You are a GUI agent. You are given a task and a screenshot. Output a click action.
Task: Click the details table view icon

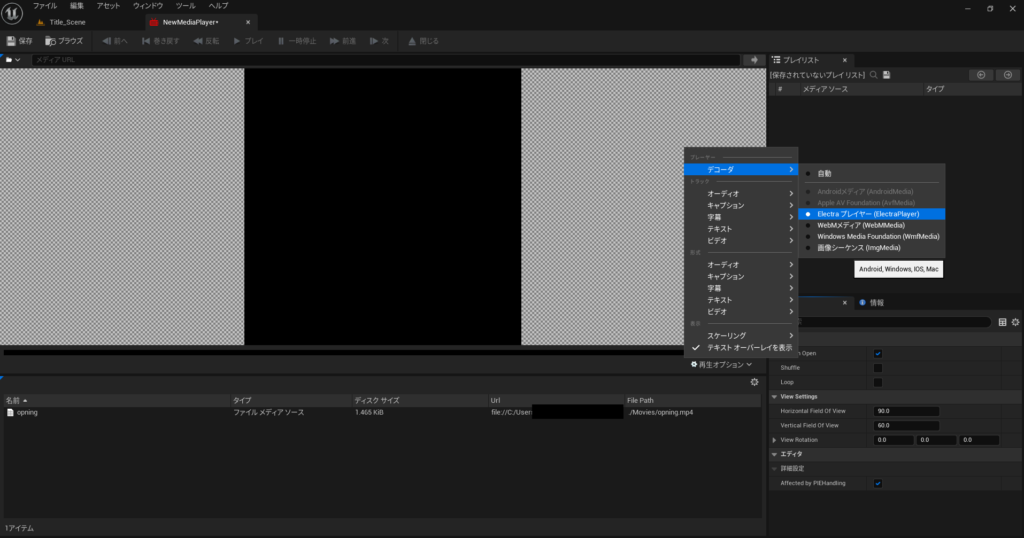point(1002,322)
